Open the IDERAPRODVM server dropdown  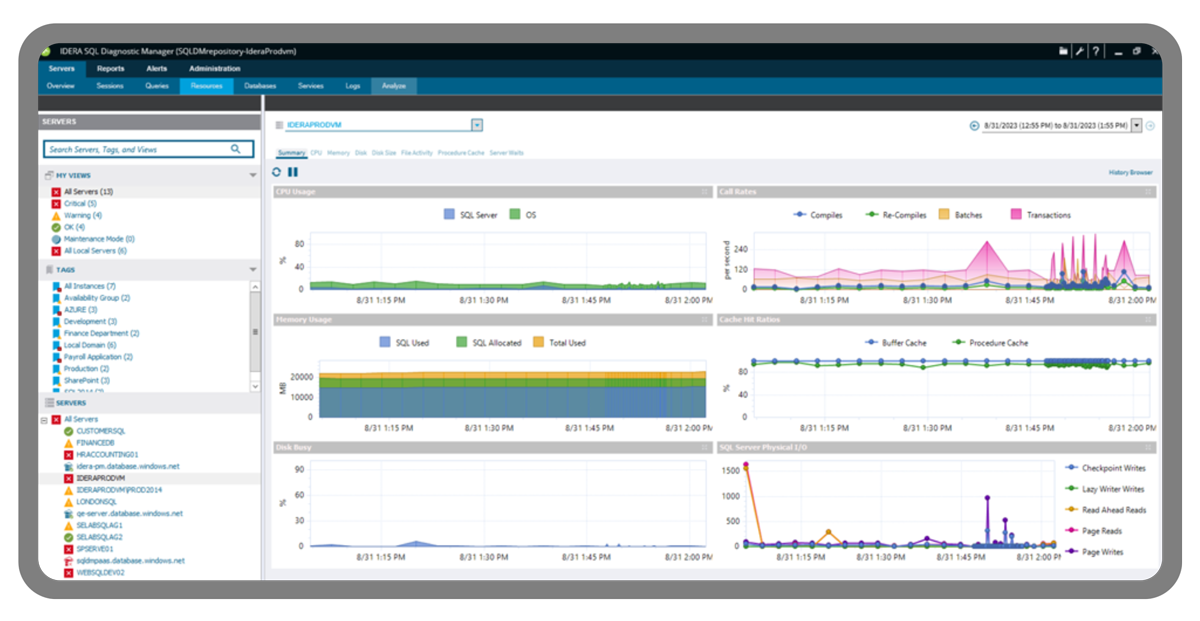477,125
